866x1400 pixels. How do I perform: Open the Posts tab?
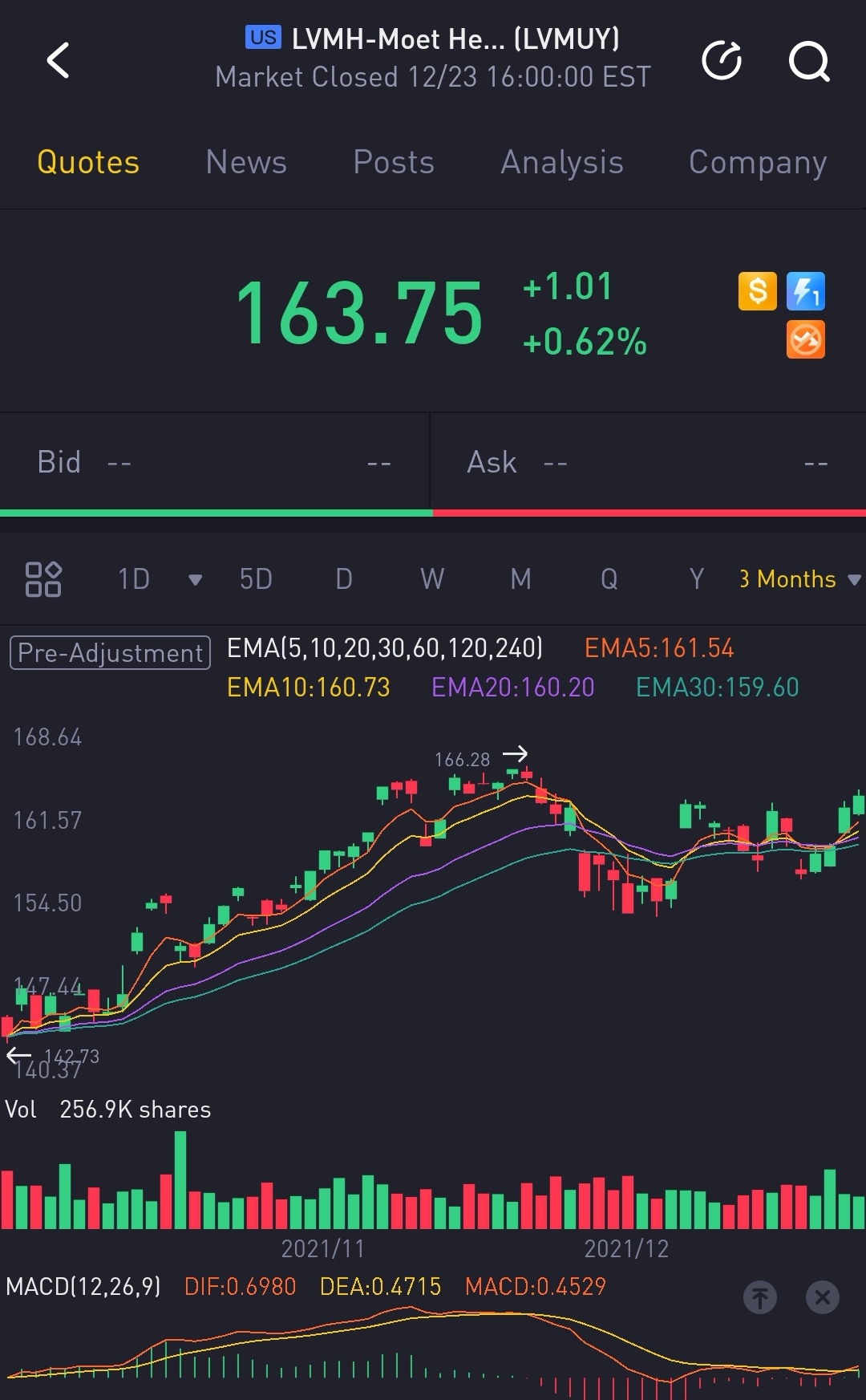pyautogui.click(x=394, y=162)
